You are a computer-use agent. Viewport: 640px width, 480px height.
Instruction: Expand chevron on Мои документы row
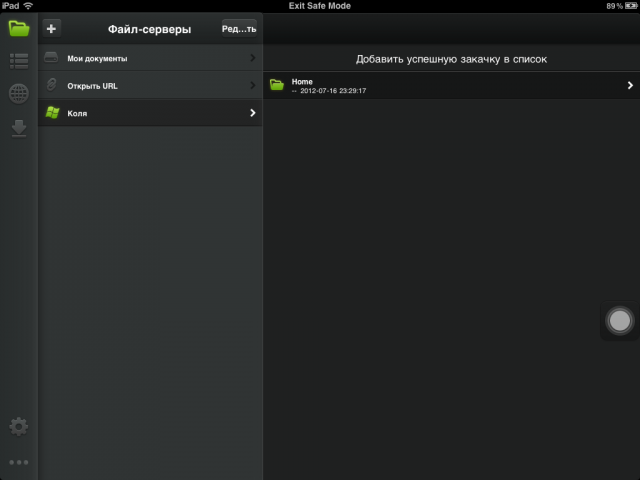[x=253, y=58]
